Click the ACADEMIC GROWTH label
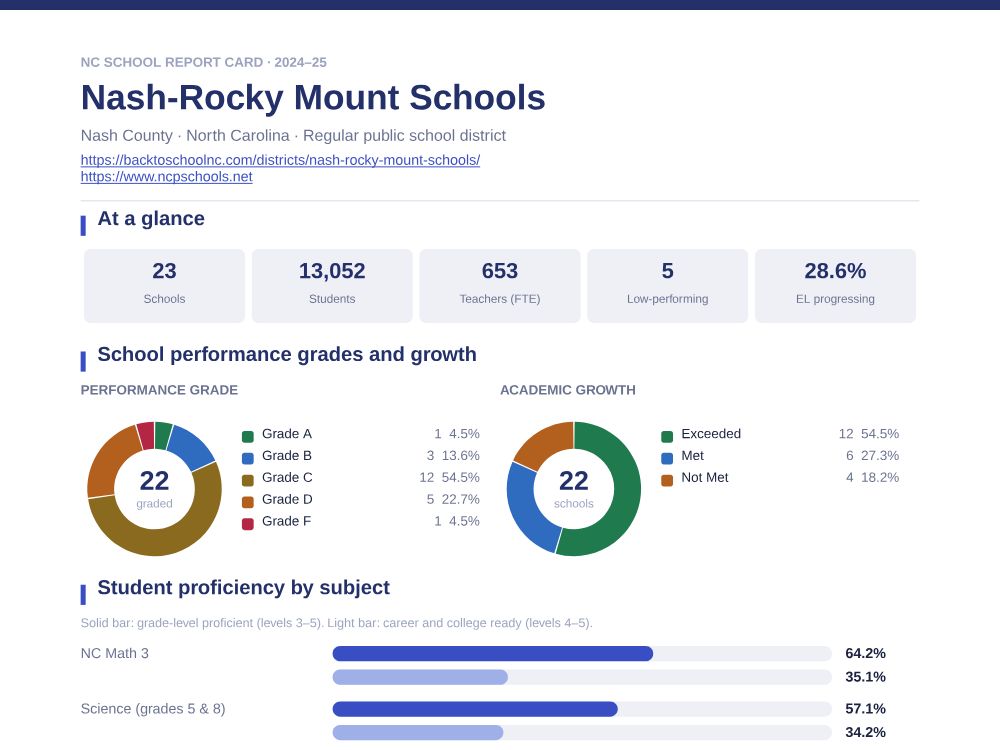The width and height of the screenshot is (1000, 750). tap(568, 390)
